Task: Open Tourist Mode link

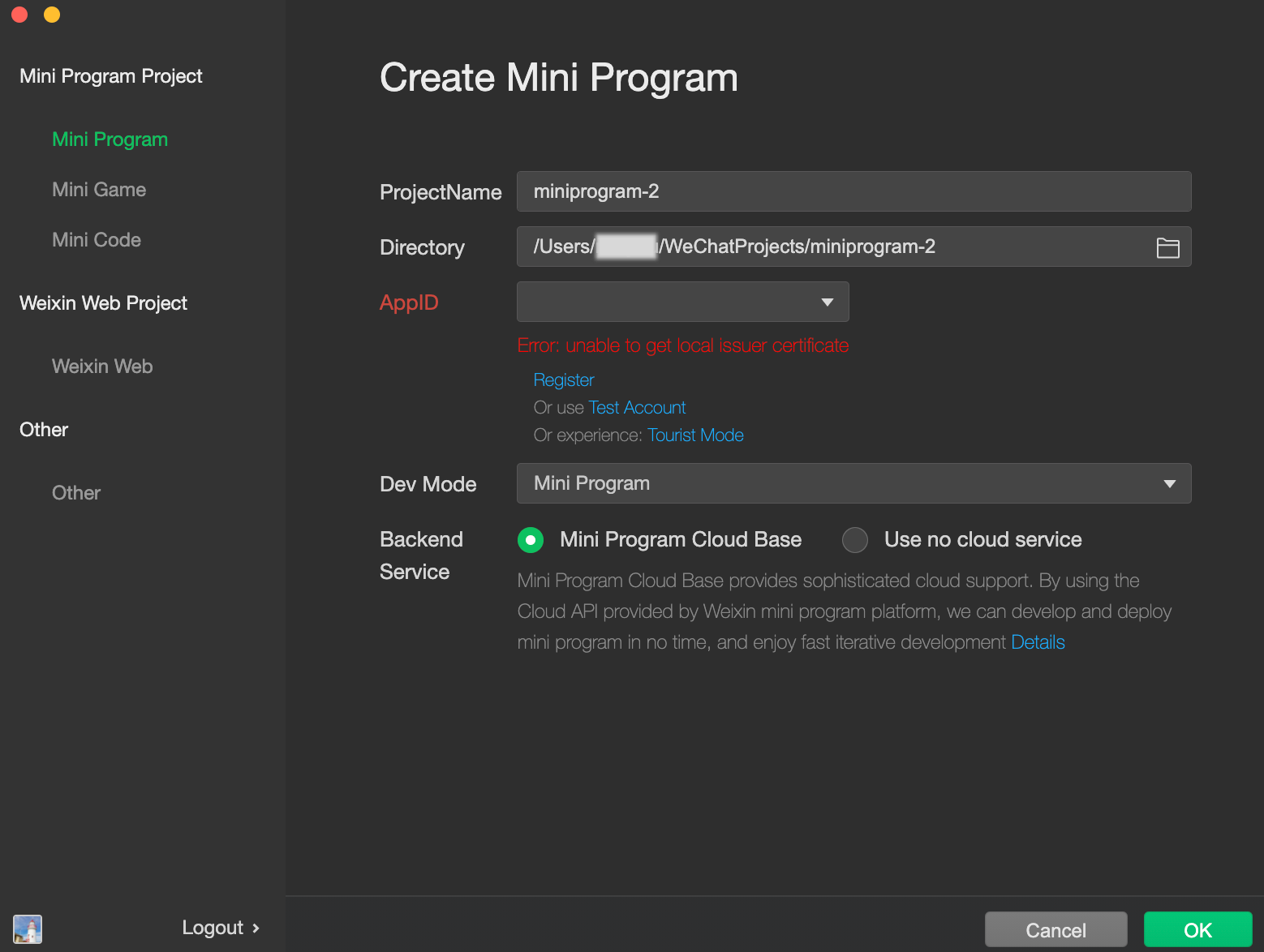Action: pyautogui.click(x=695, y=435)
